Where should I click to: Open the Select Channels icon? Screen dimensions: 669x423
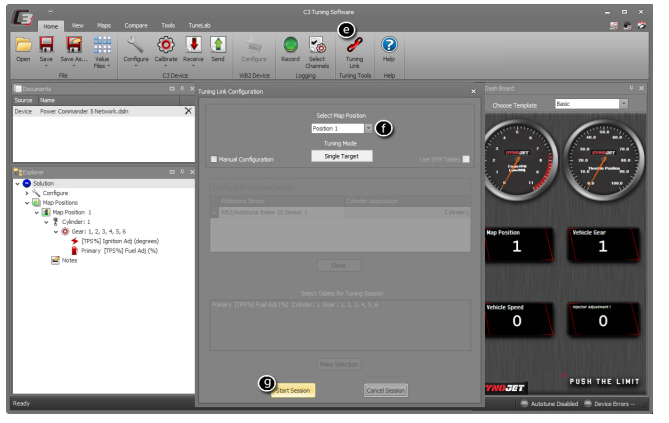point(317,45)
